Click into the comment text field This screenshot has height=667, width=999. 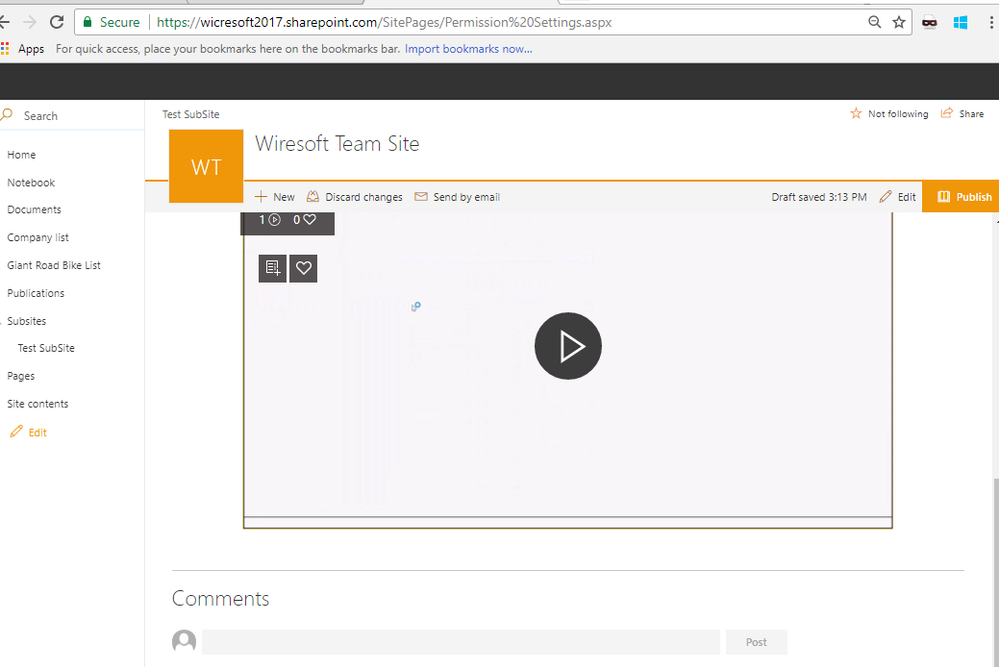click(x=461, y=642)
